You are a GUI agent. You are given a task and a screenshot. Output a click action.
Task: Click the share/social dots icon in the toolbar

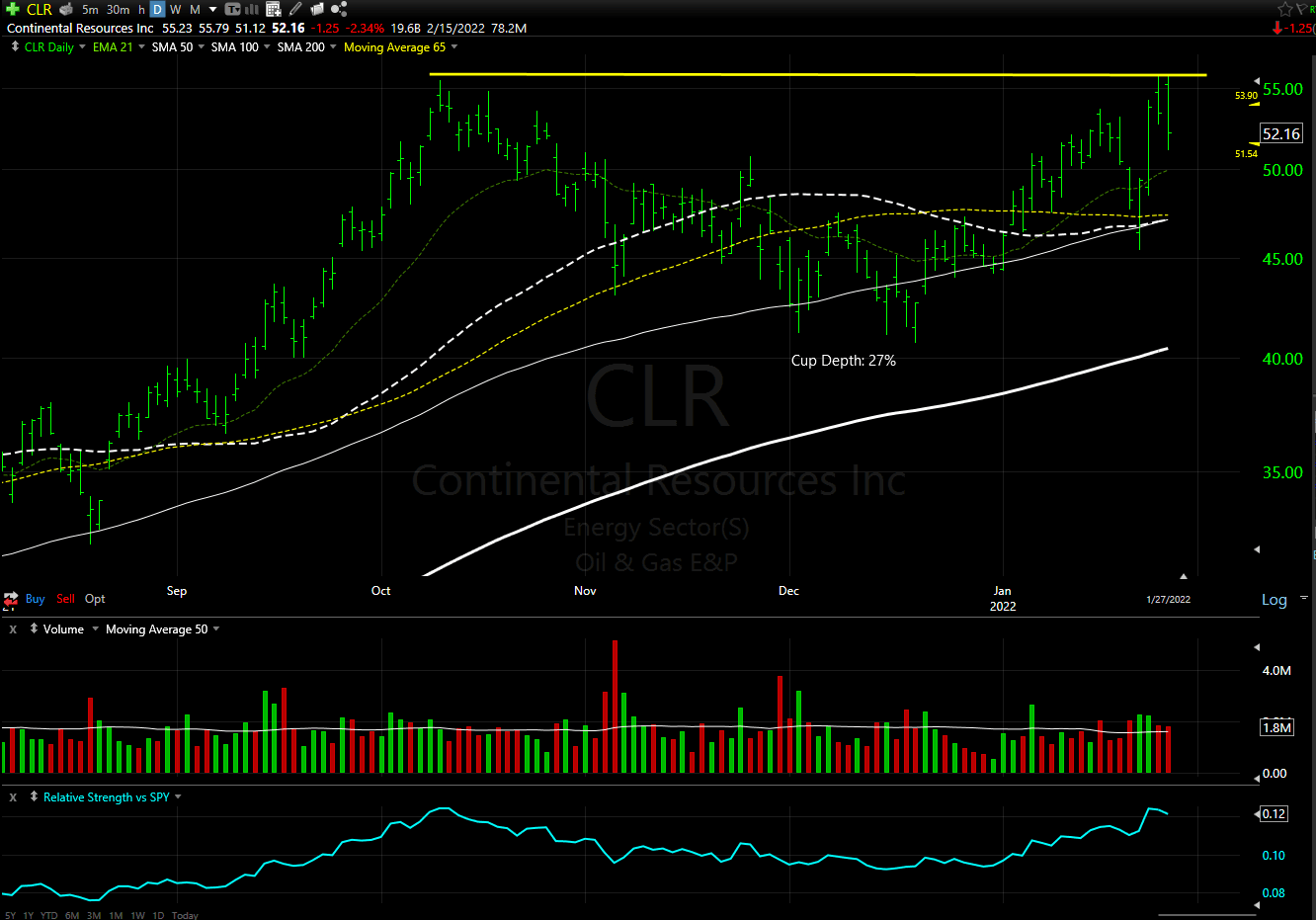coord(339,10)
